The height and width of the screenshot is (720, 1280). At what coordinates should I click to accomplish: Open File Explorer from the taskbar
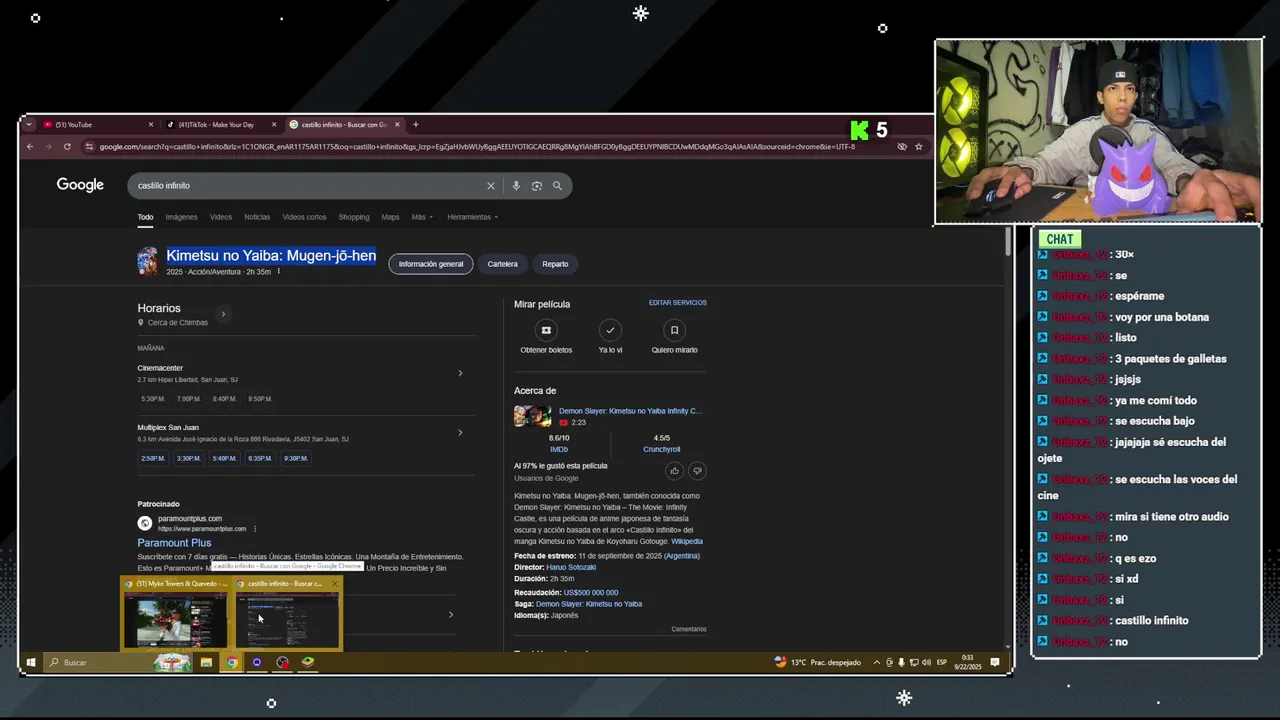tap(206, 662)
